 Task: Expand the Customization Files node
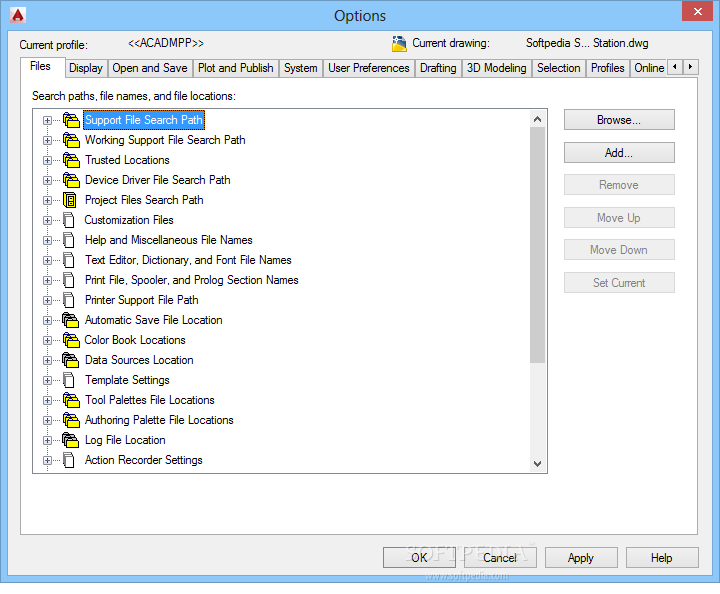coord(47,220)
